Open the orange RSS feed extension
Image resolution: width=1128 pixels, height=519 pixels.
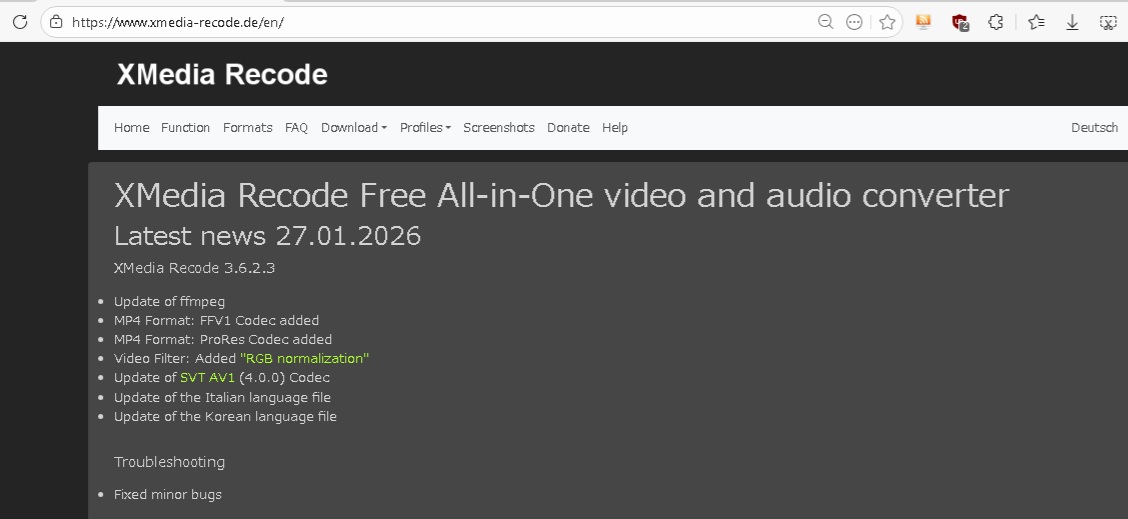tap(923, 22)
